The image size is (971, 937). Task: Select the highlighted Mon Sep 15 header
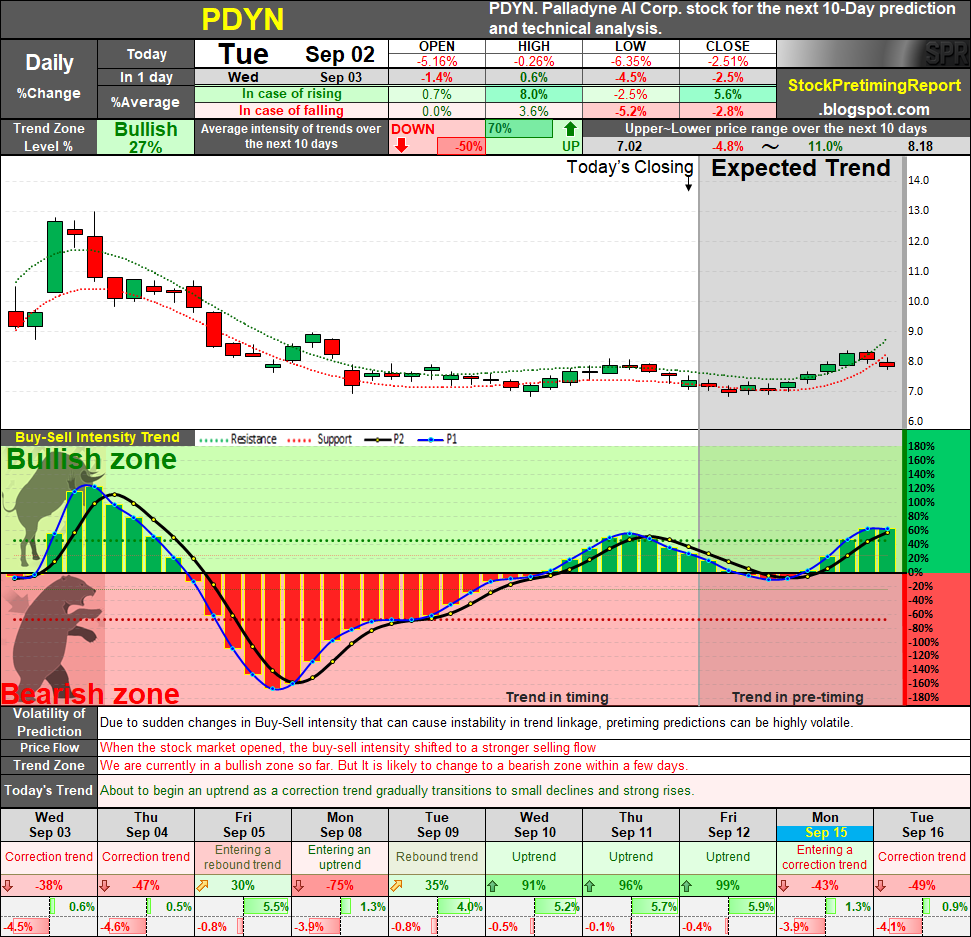tap(825, 825)
